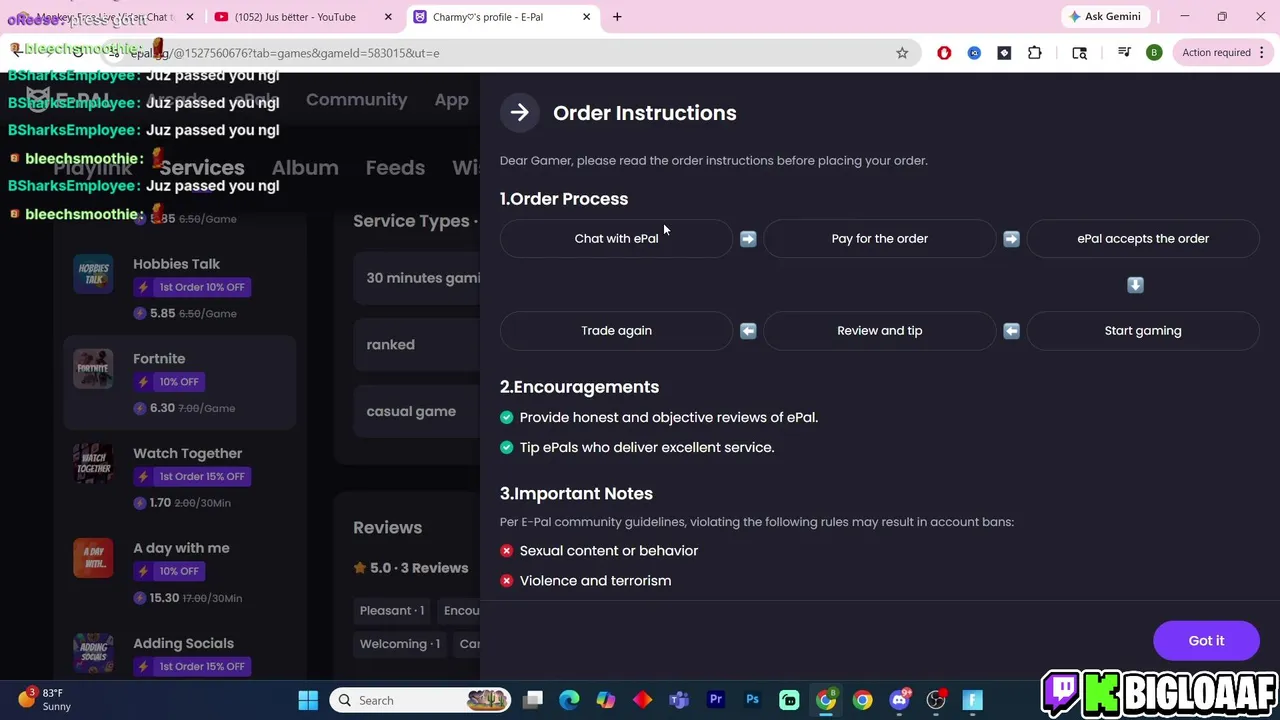The image size is (1280, 720).
Task: Close the Charmy's profile E-Pal tab
Action: 587,17
